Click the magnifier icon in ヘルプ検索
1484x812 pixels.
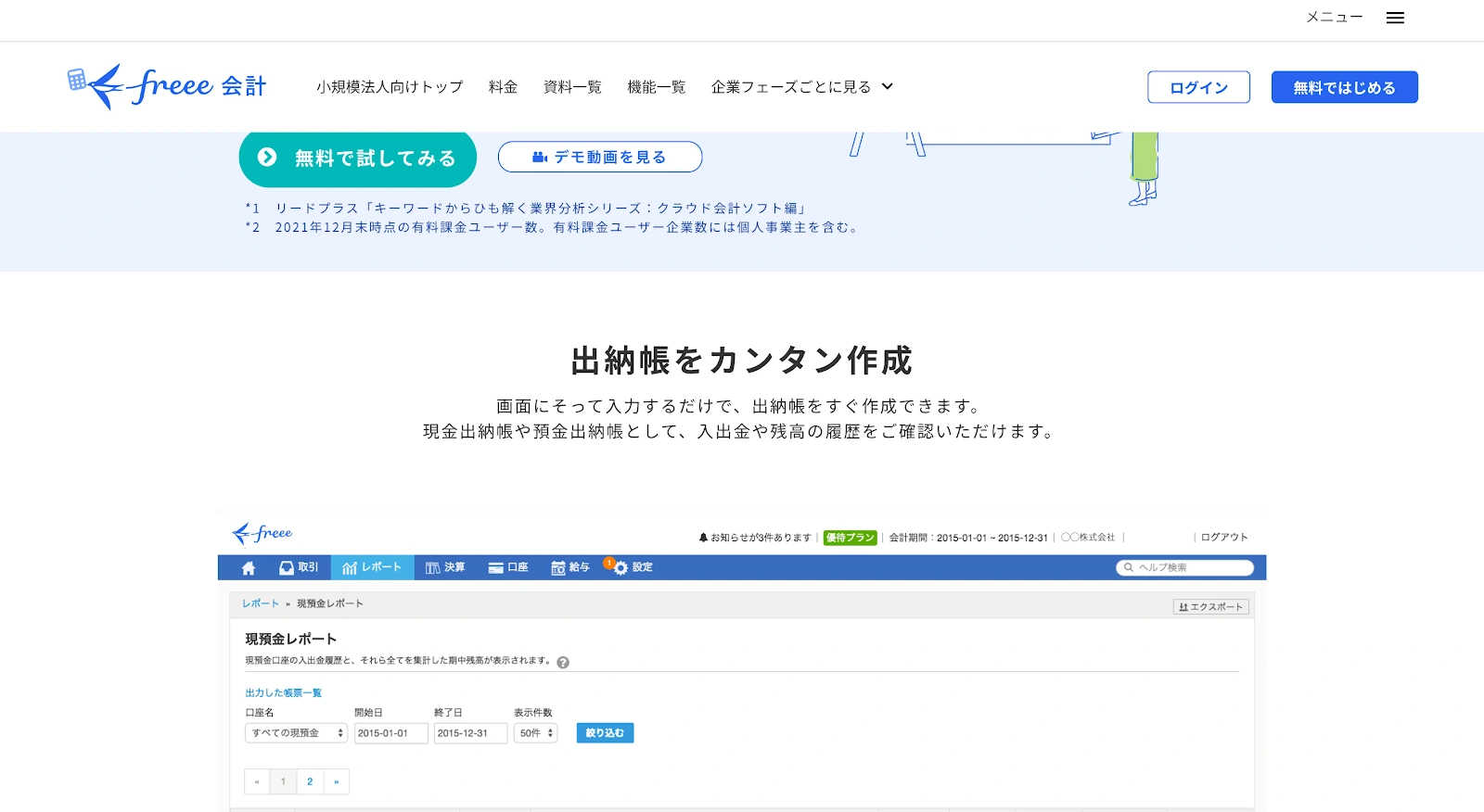[x=1129, y=567]
